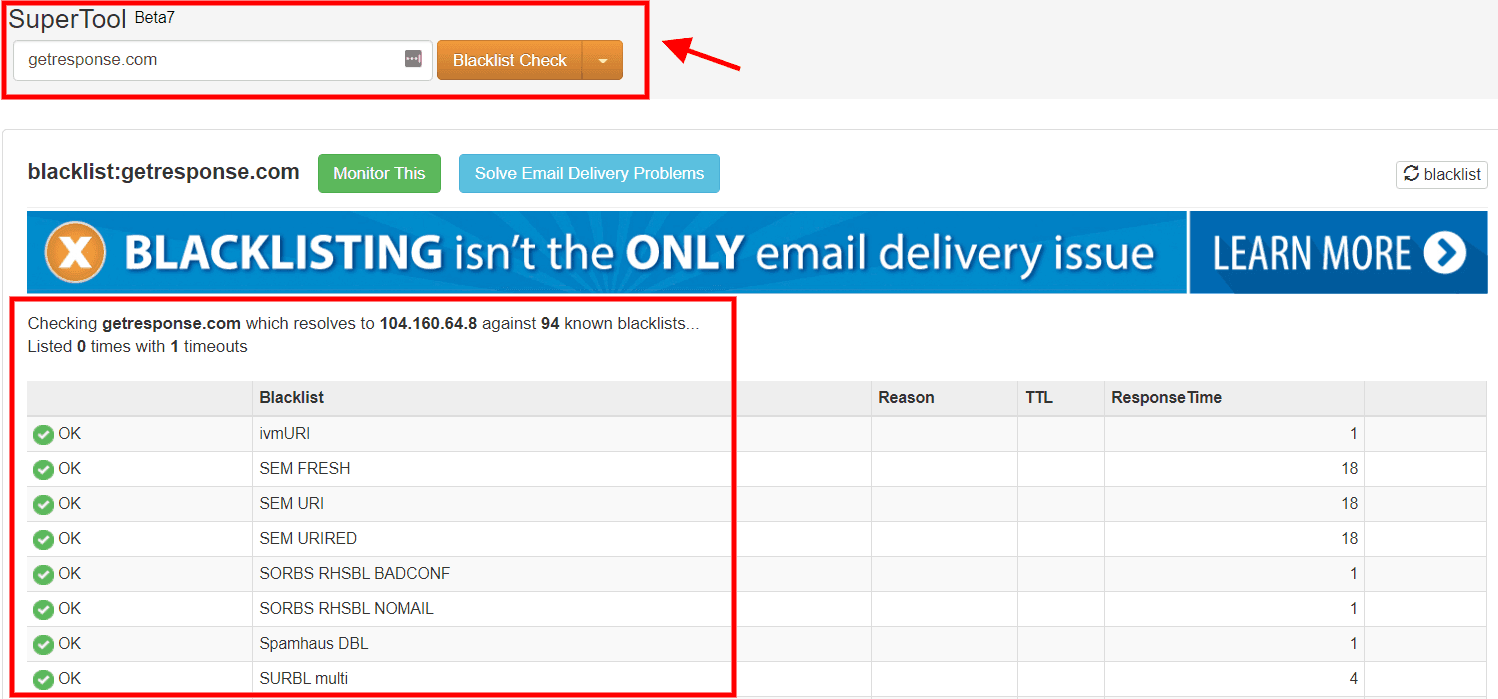Screen dimensions: 1498x699
Task: Click the SORBS RHSBL BADCONF blacklist name
Action: pos(354,573)
